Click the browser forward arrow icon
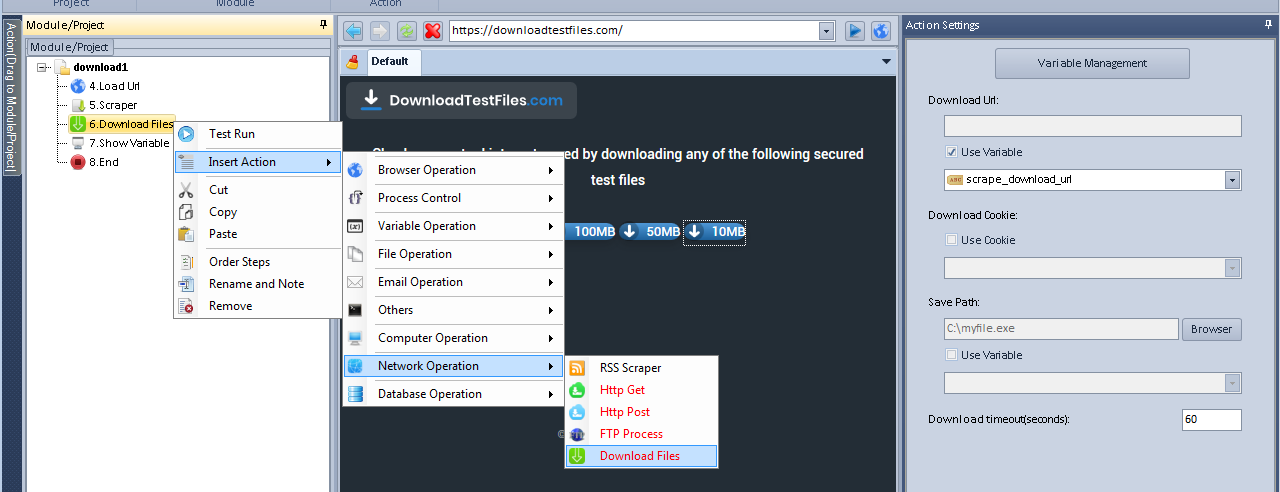 coord(380,31)
